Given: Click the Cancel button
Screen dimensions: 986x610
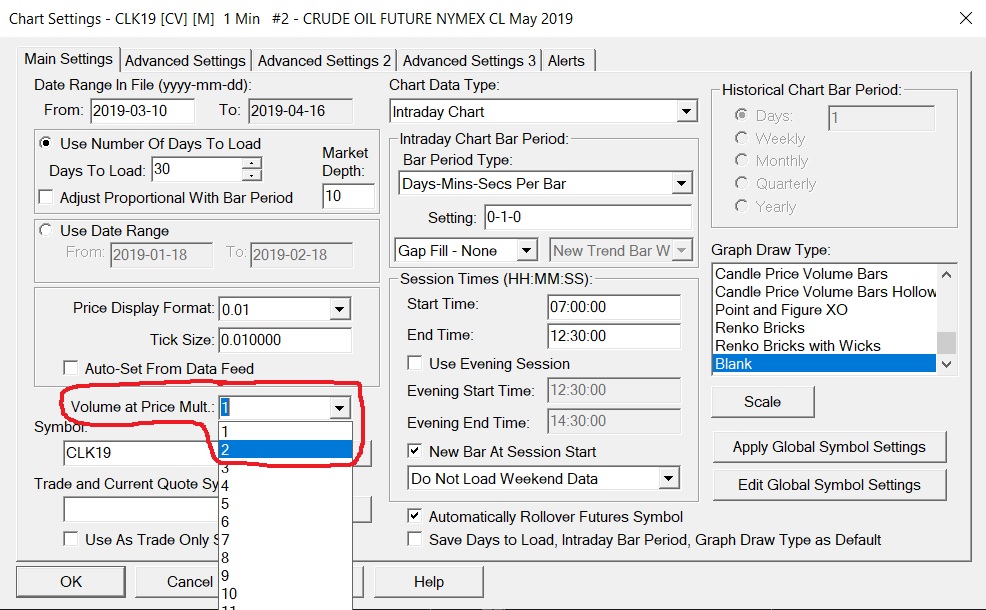Looking at the screenshot, I should [x=177, y=582].
